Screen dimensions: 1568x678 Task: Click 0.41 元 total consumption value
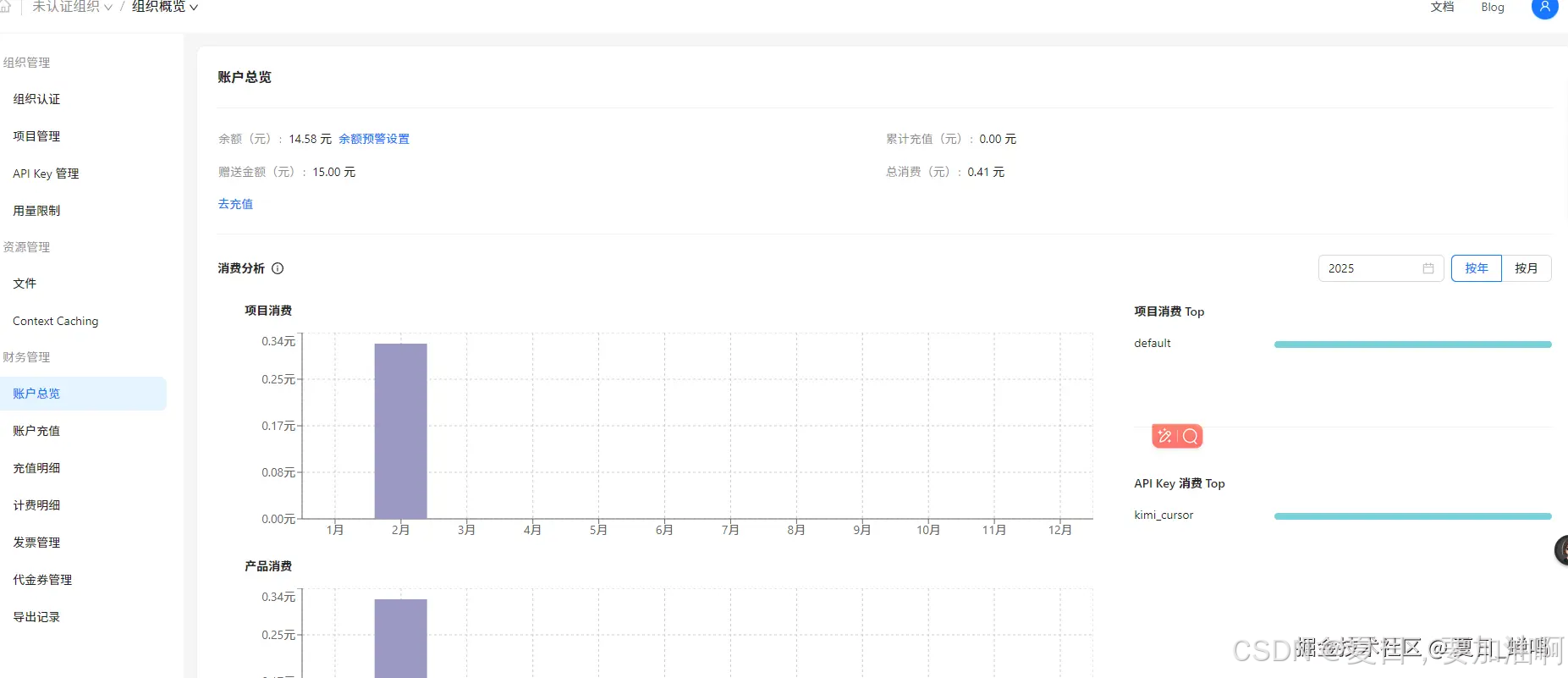point(986,172)
